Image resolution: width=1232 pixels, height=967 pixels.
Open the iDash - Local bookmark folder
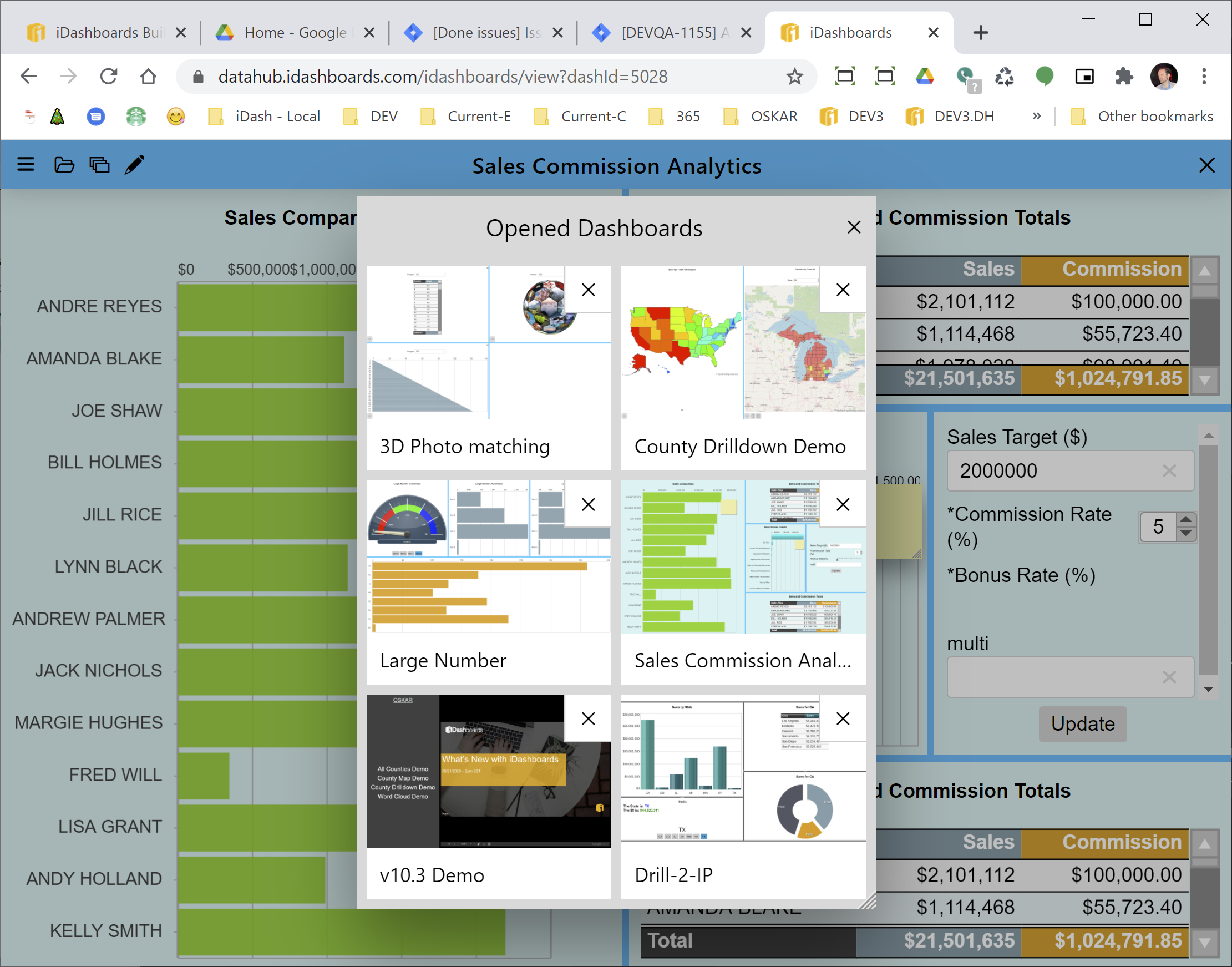pyautogui.click(x=264, y=117)
